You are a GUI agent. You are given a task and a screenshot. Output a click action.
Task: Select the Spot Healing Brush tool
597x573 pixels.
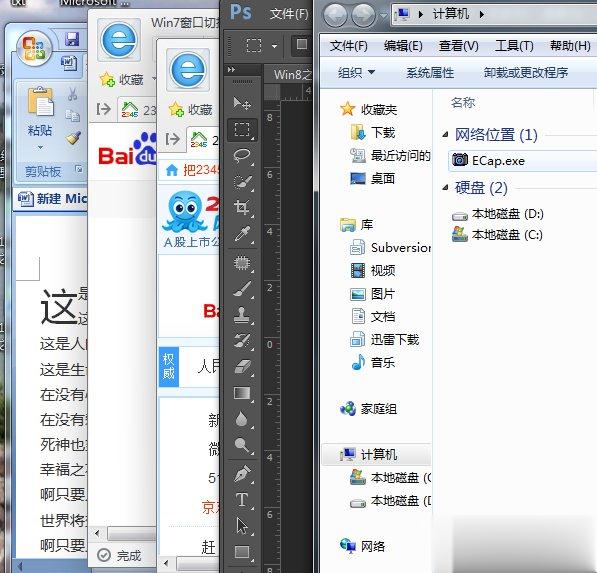coord(242,263)
